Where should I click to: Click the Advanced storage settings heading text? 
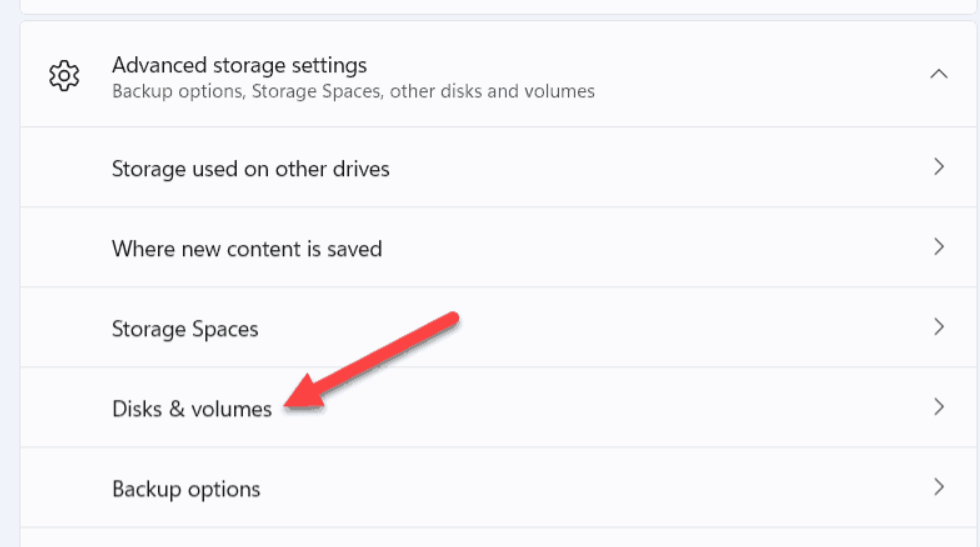click(x=239, y=66)
